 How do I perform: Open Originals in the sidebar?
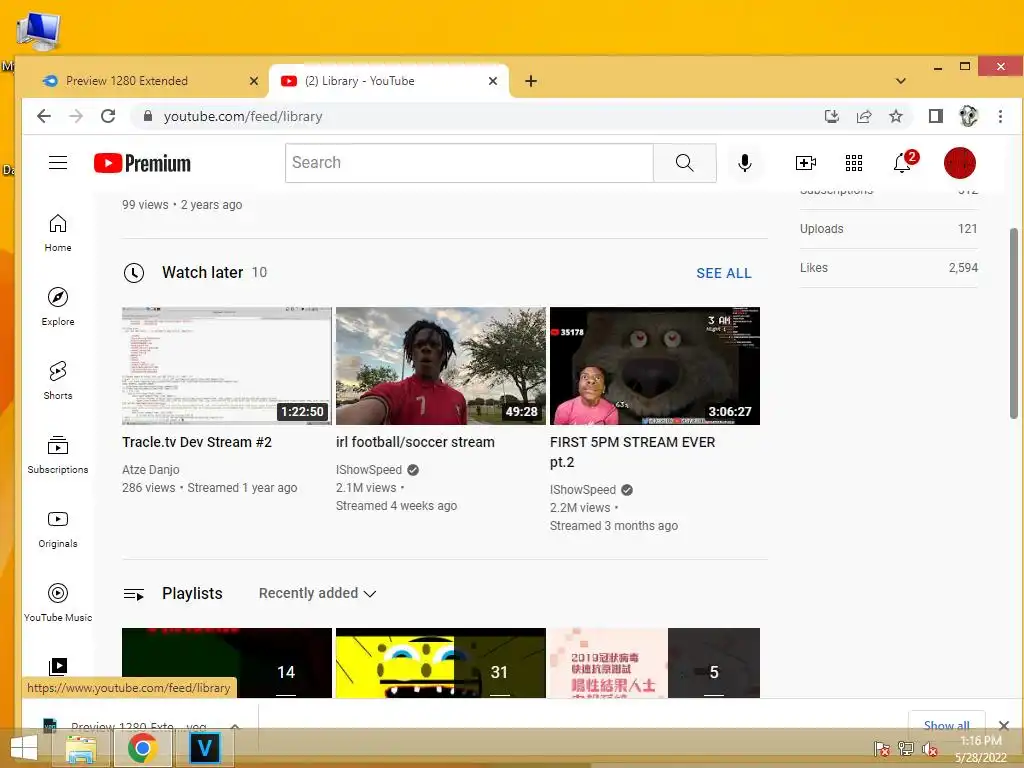click(x=58, y=528)
